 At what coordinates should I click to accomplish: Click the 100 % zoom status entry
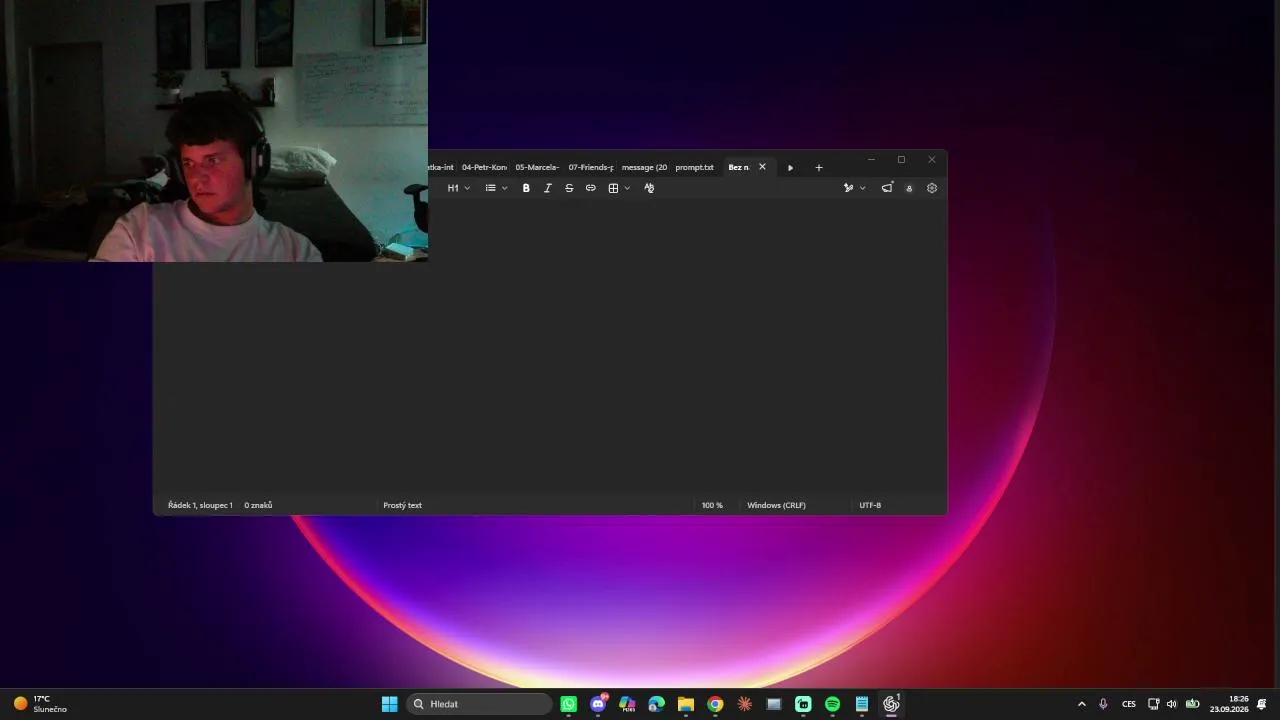pos(712,505)
